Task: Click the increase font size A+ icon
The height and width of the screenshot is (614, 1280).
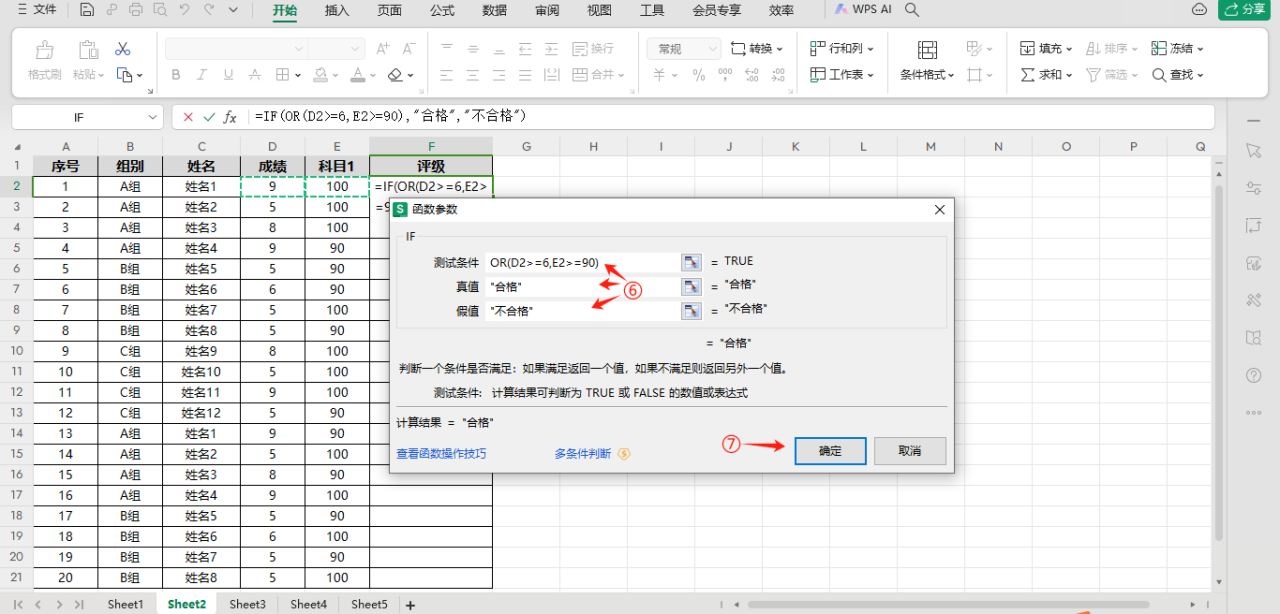Action: point(383,48)
